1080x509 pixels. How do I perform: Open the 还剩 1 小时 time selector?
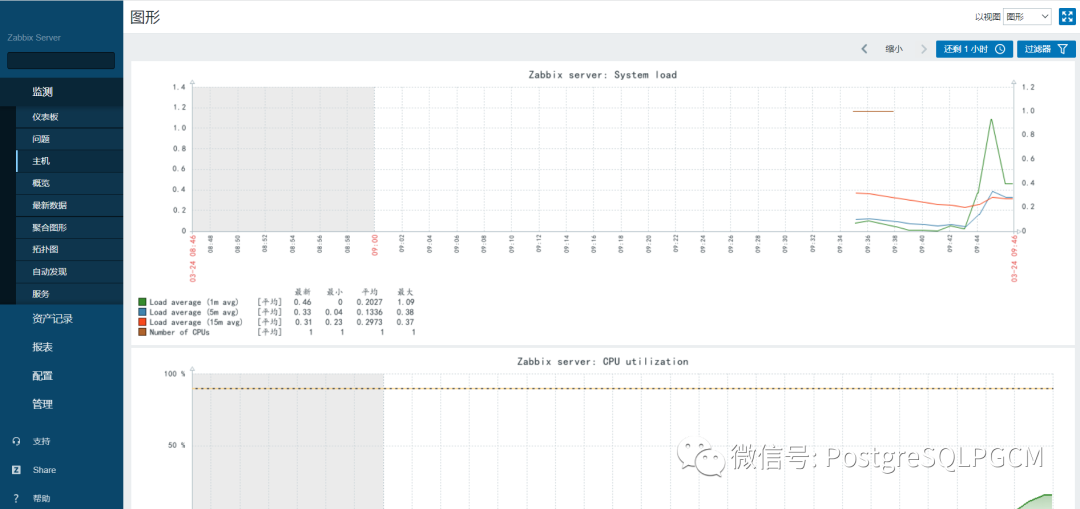point(975,49)
